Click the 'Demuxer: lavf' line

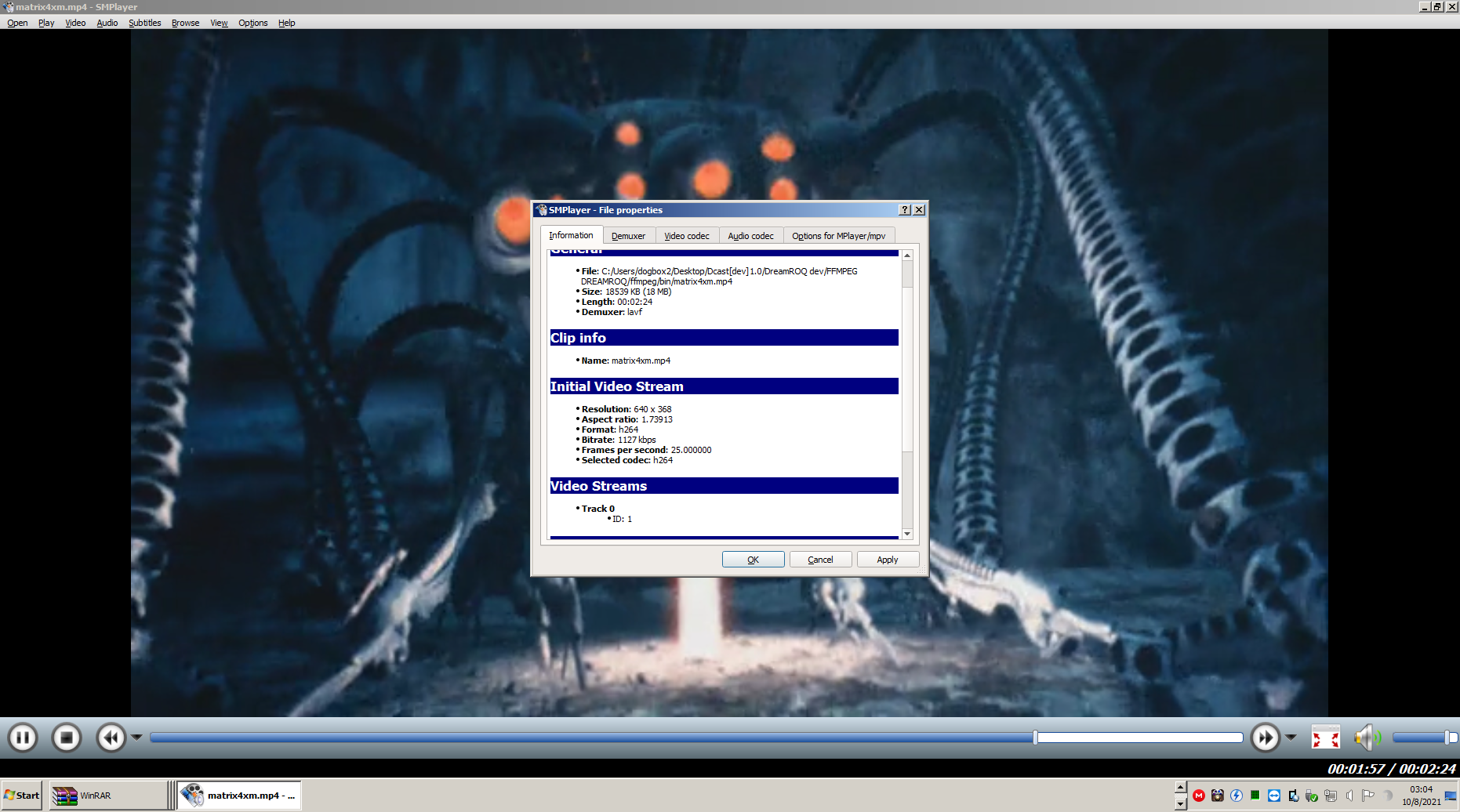click(612, 312)
